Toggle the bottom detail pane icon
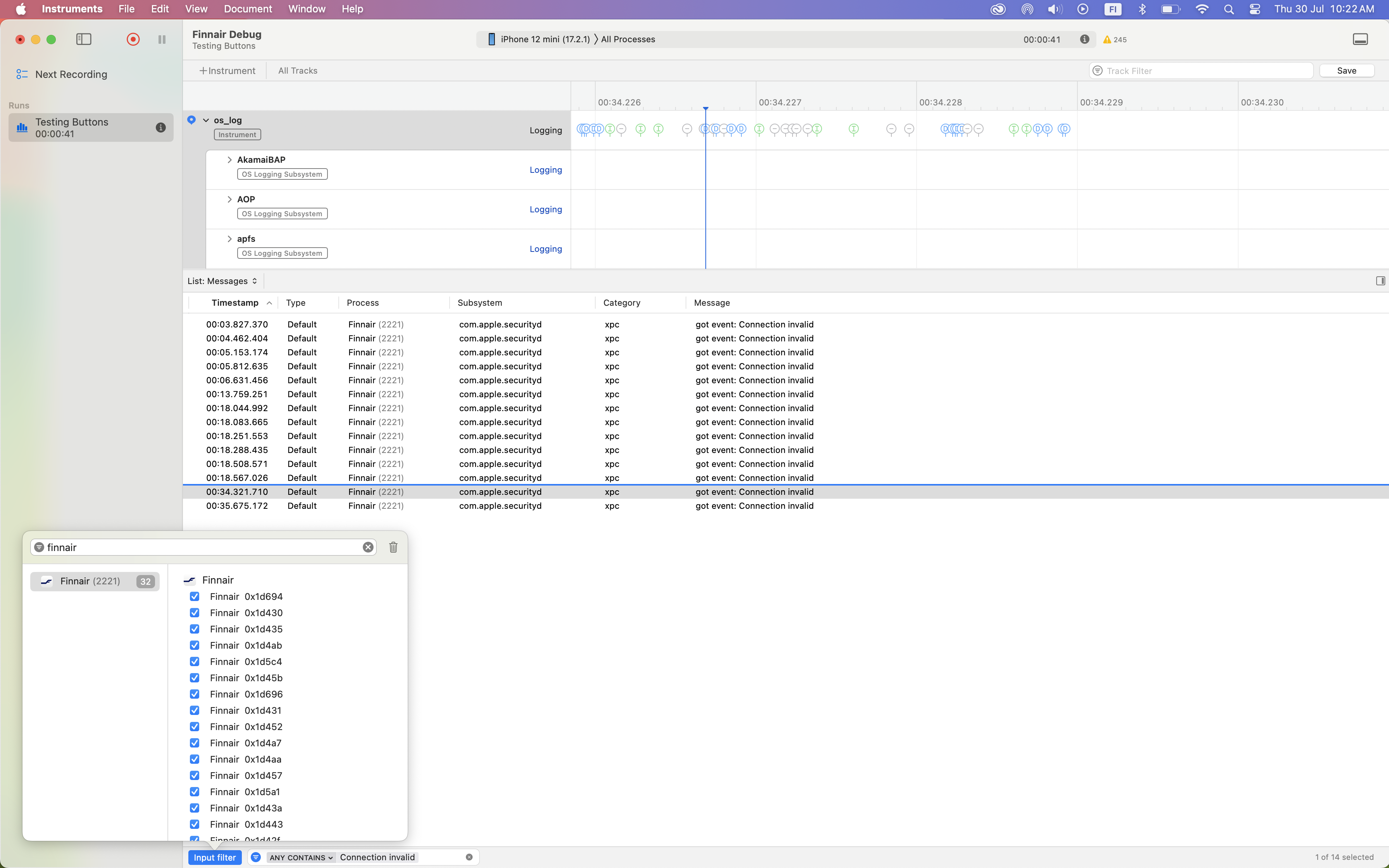Screen dimensions: 1389x868 [1360, 39]
